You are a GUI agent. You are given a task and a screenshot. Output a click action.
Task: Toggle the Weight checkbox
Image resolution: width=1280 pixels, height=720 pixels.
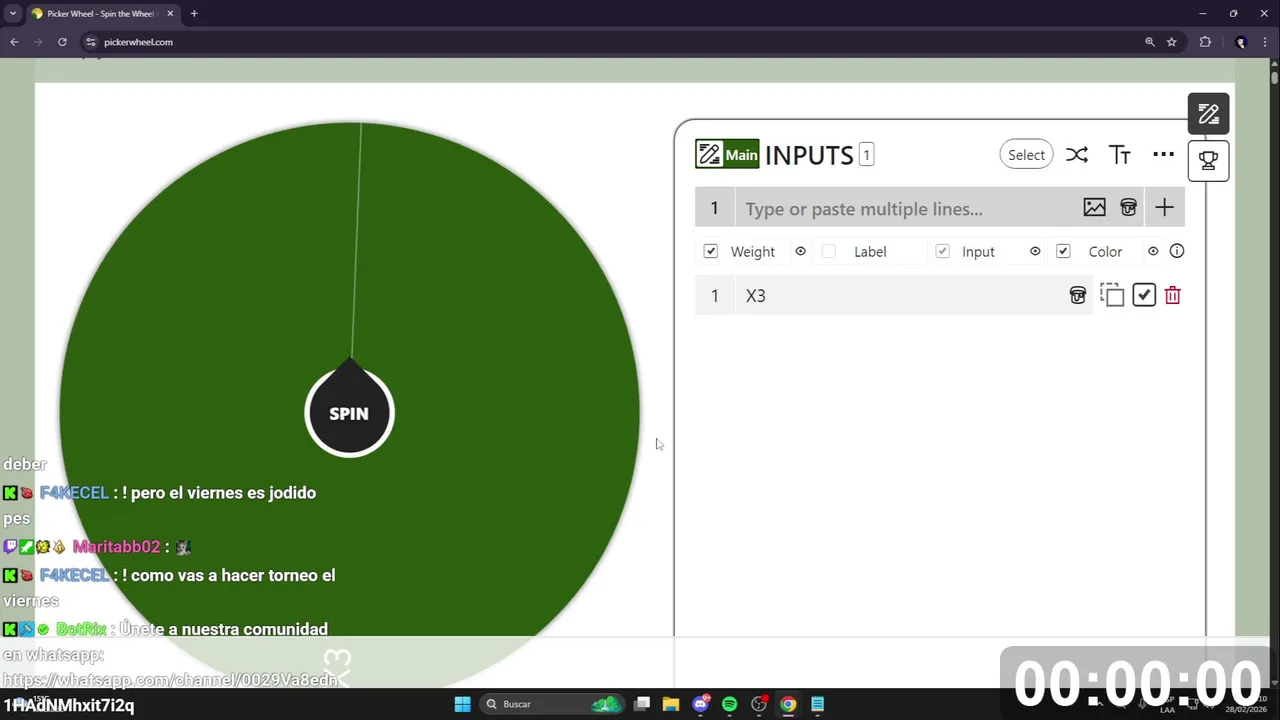(710, 251)
